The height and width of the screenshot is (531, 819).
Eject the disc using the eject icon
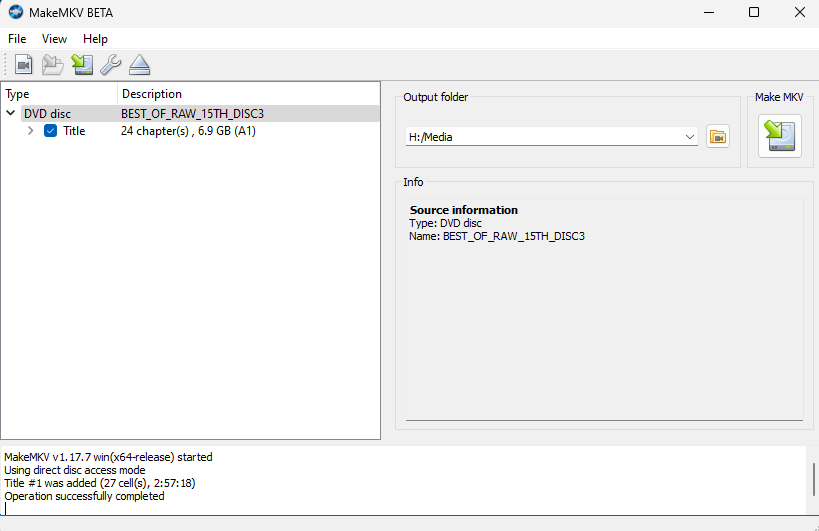(139, 65)
